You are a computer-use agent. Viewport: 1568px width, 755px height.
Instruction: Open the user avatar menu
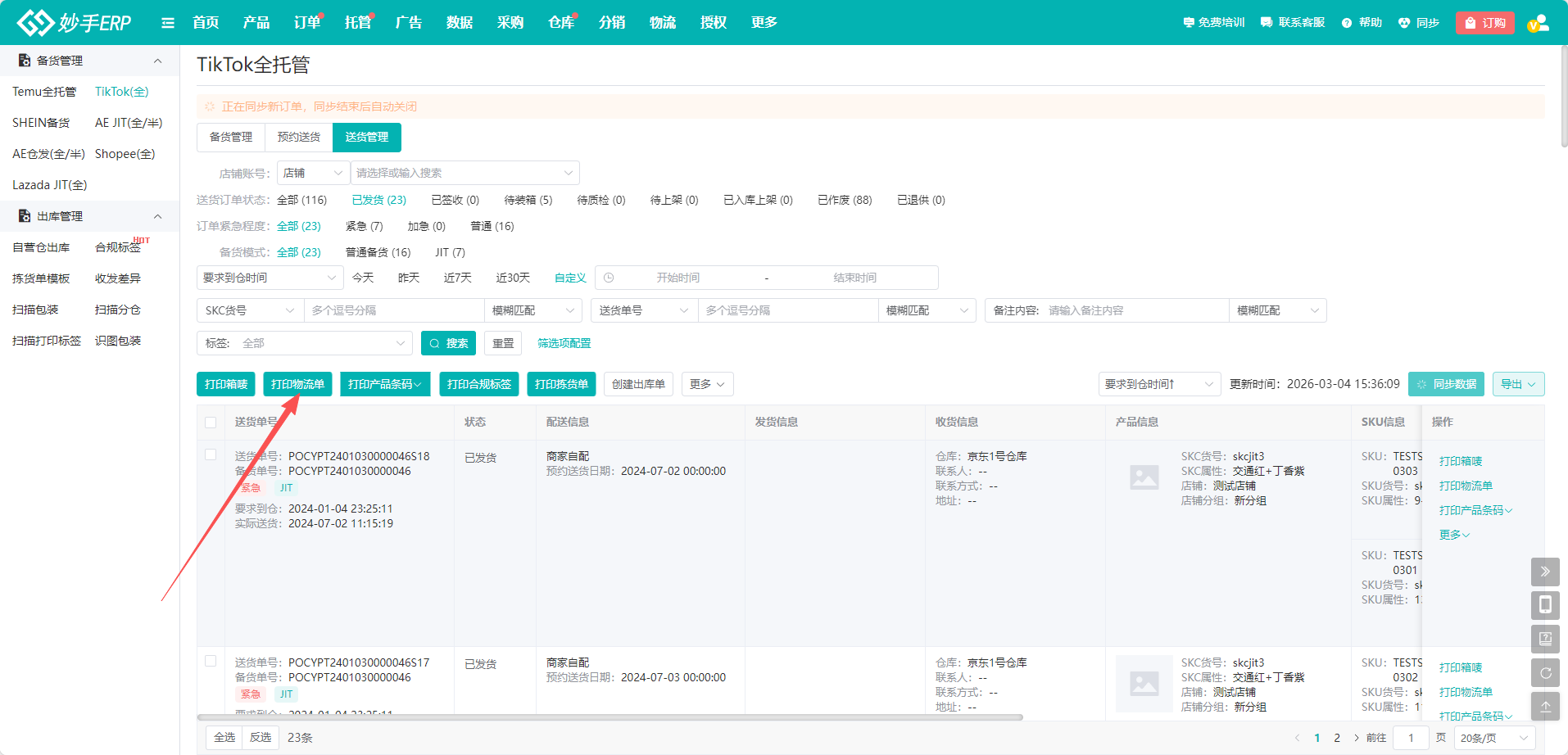point(1539,23)
